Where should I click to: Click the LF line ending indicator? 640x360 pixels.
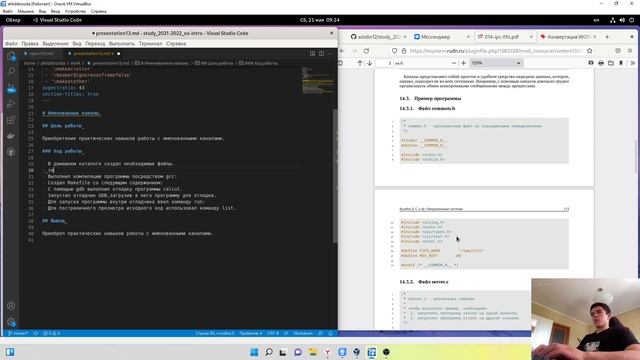[286, 333]
